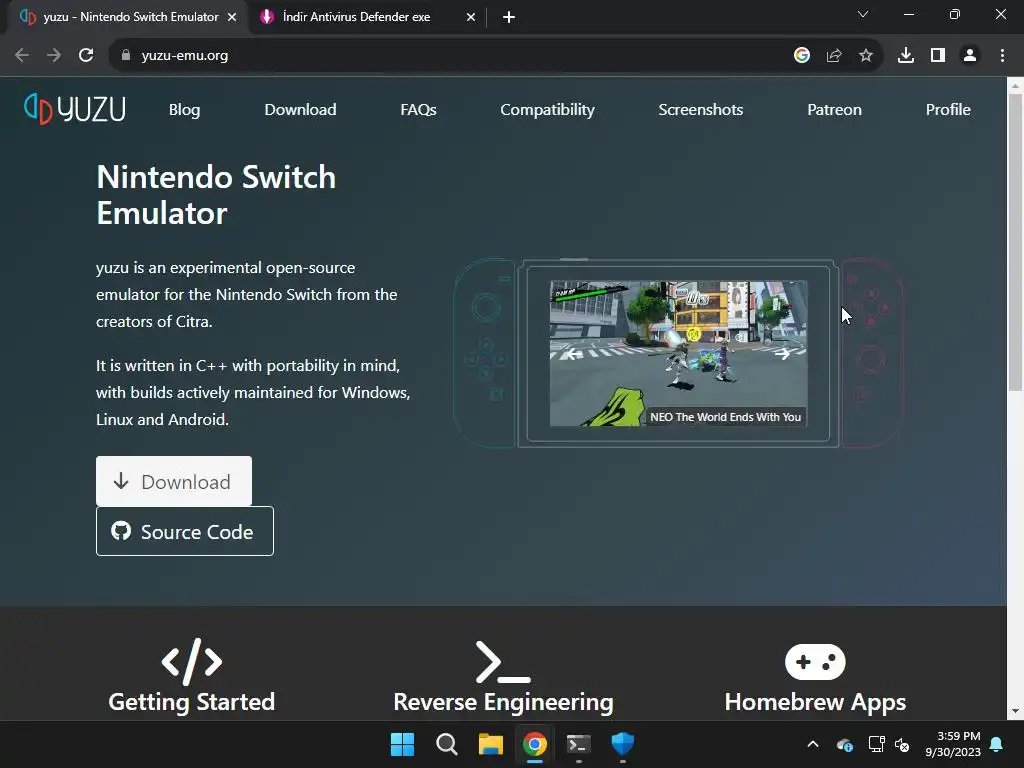Viewport: 1024px width, 768px height.
Task: Click the Chrome taskbar icon
Action: pos(534,744)
